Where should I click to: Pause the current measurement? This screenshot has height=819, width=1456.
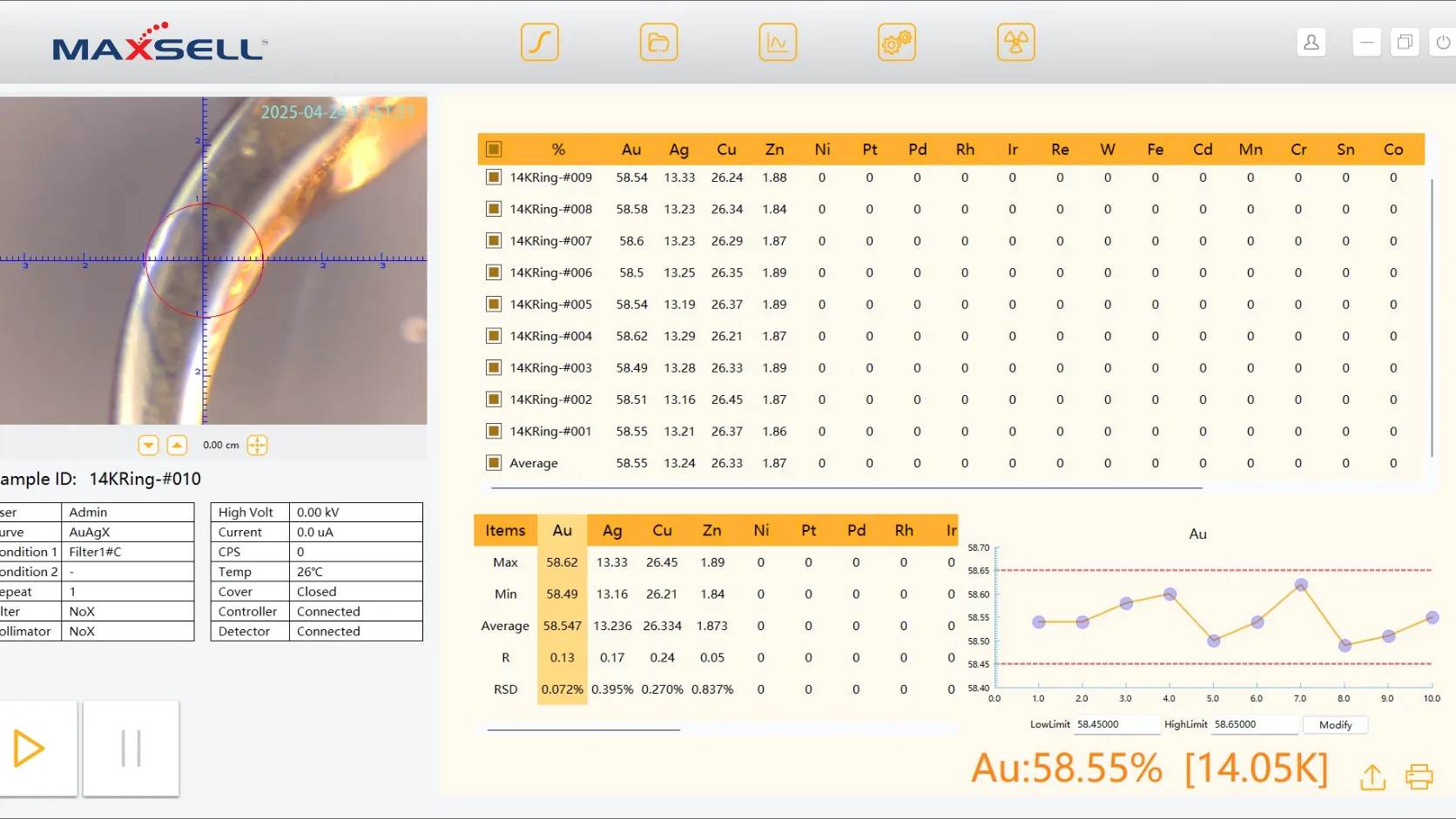131,748
